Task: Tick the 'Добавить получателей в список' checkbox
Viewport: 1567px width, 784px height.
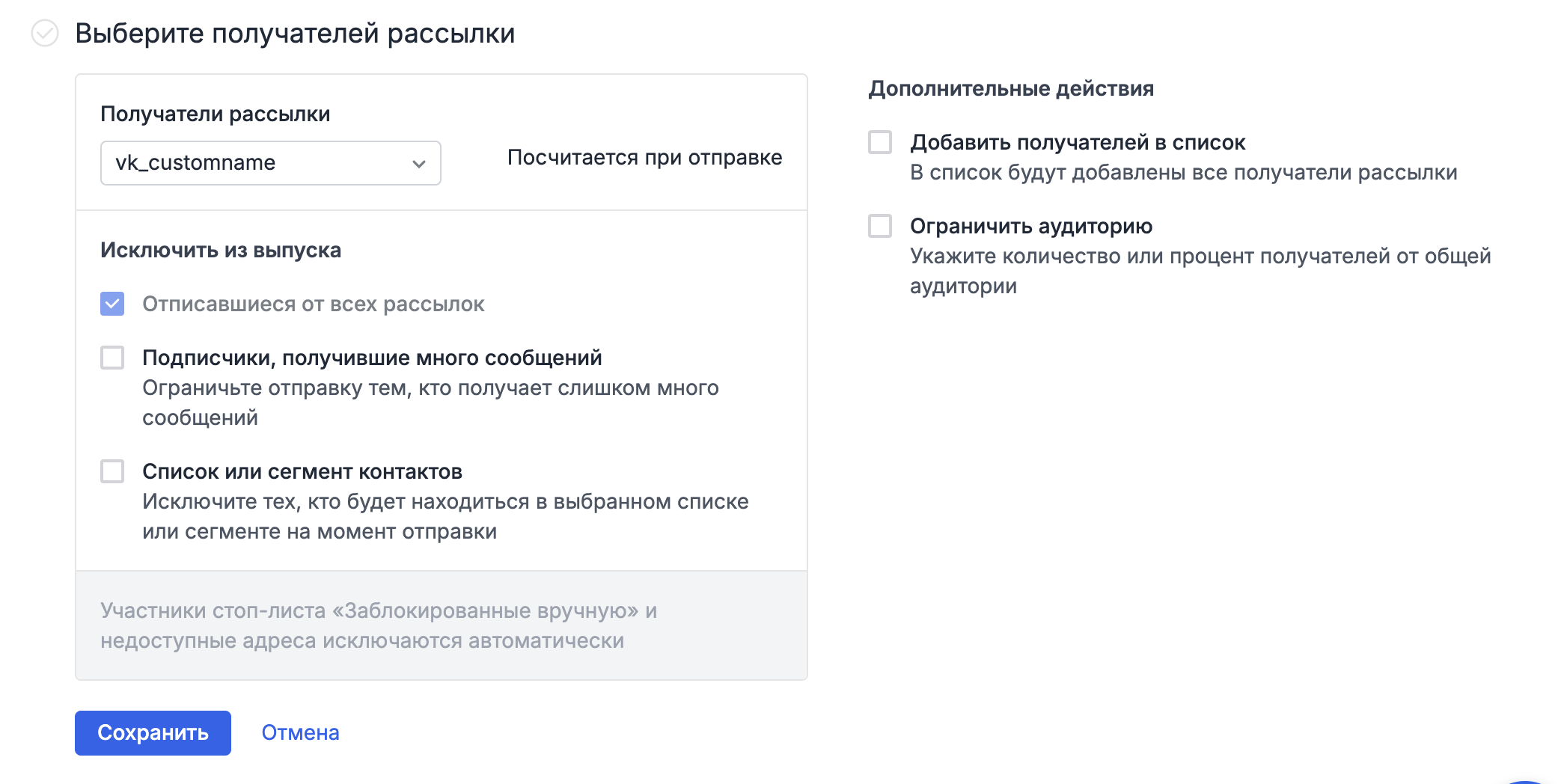Action: 880,142
